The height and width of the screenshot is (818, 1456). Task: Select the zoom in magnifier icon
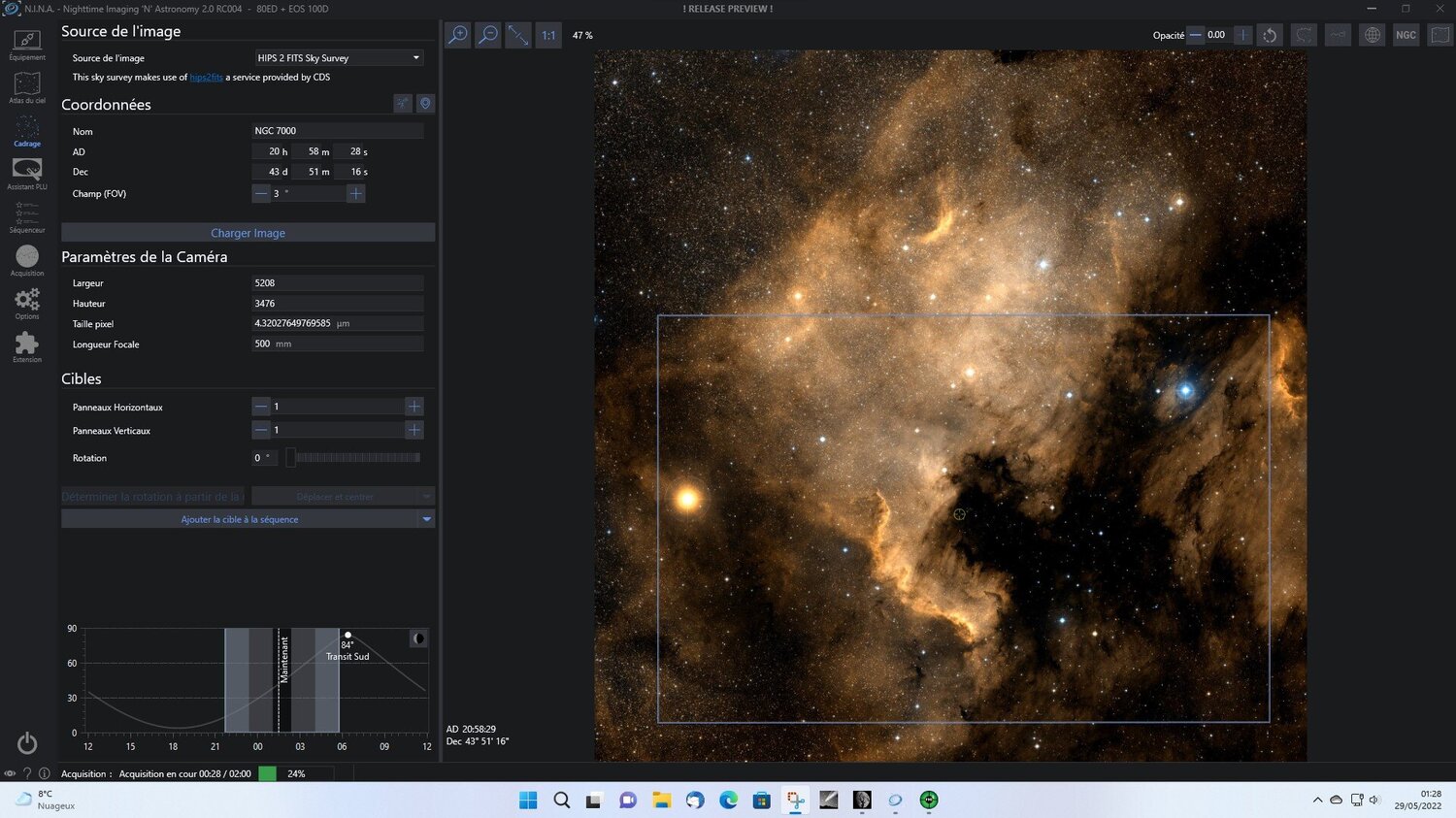pos(457,34)
